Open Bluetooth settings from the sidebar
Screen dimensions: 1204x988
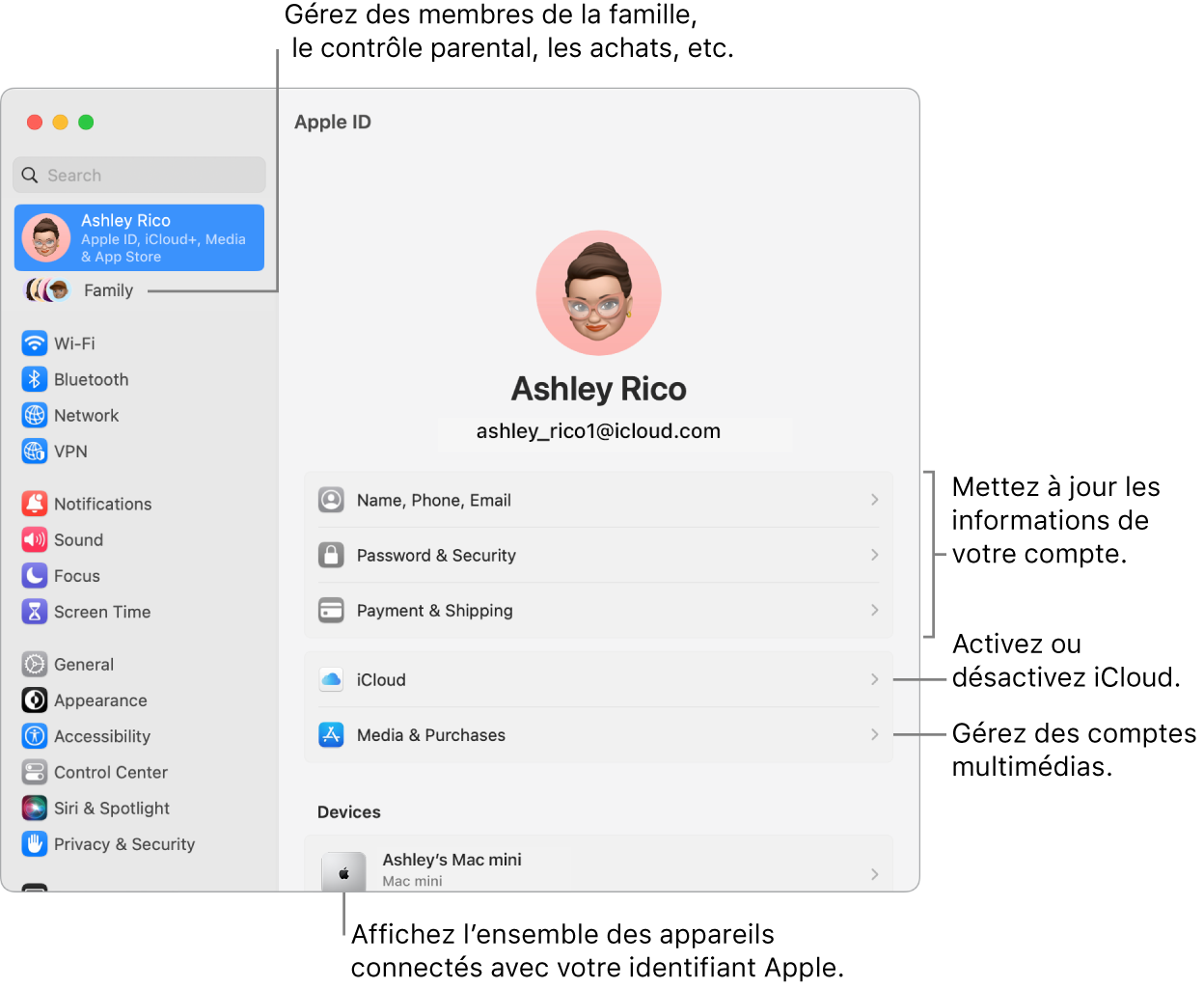click(x=35, y=378)
